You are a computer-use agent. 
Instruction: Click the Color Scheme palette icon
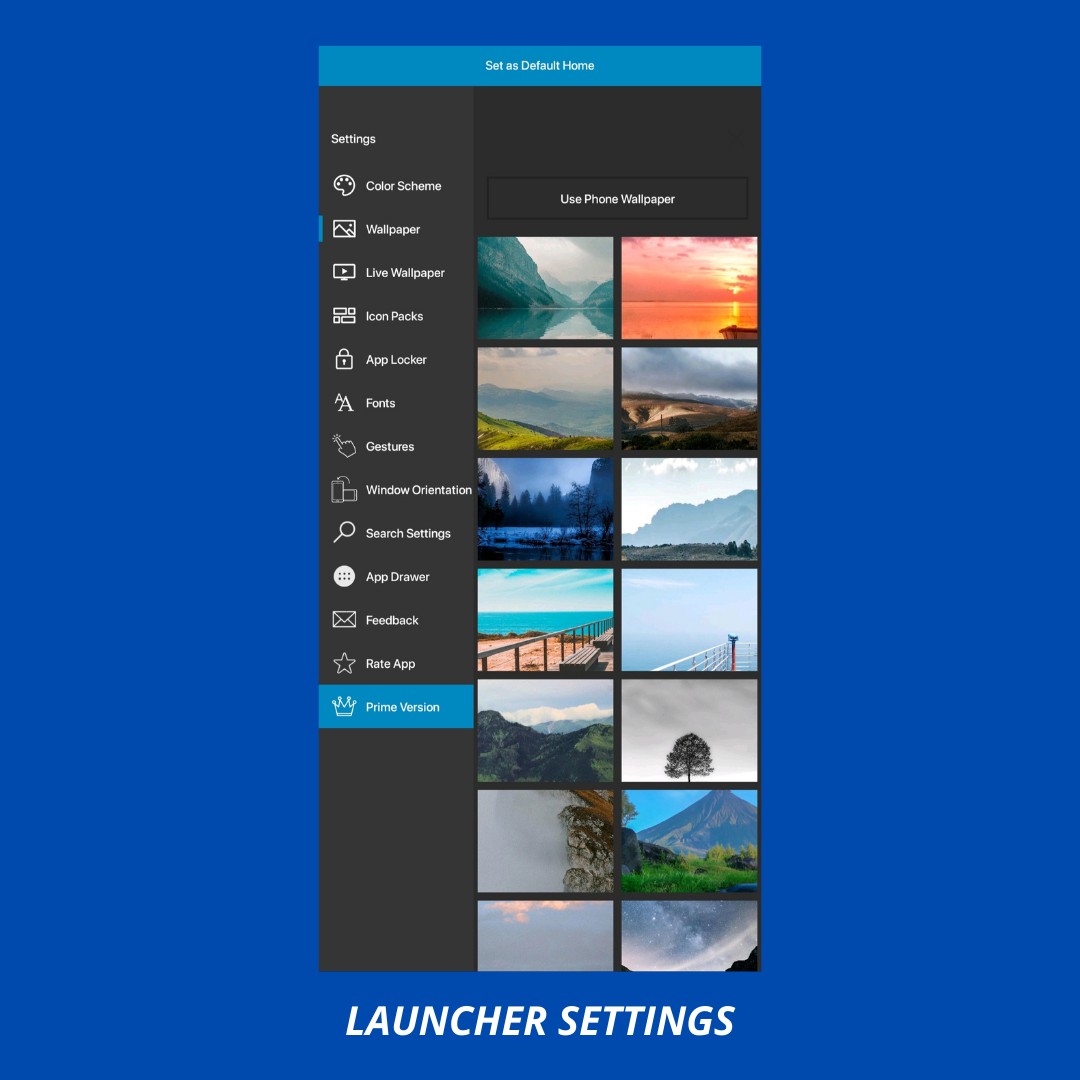pyautogui.click(x=344, y=186)
